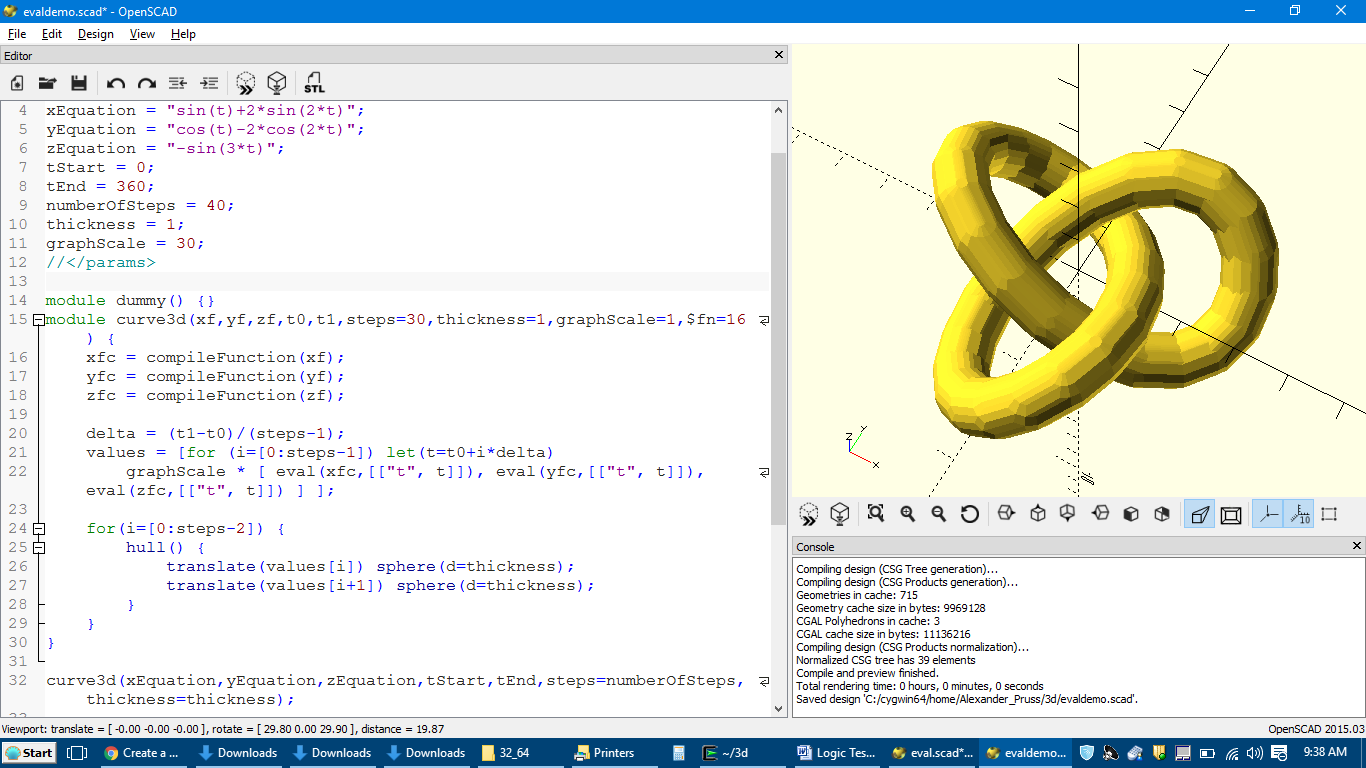Click the Zoom In magnifier icon
This screenshot has width=1366, height=768.
pyautogui.click(x=907, y=514)
